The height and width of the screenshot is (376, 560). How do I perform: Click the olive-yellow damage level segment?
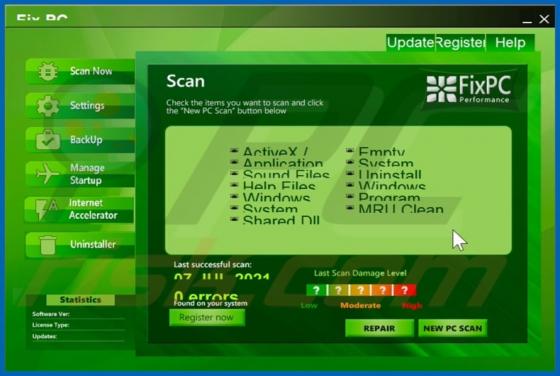point(338,290)
